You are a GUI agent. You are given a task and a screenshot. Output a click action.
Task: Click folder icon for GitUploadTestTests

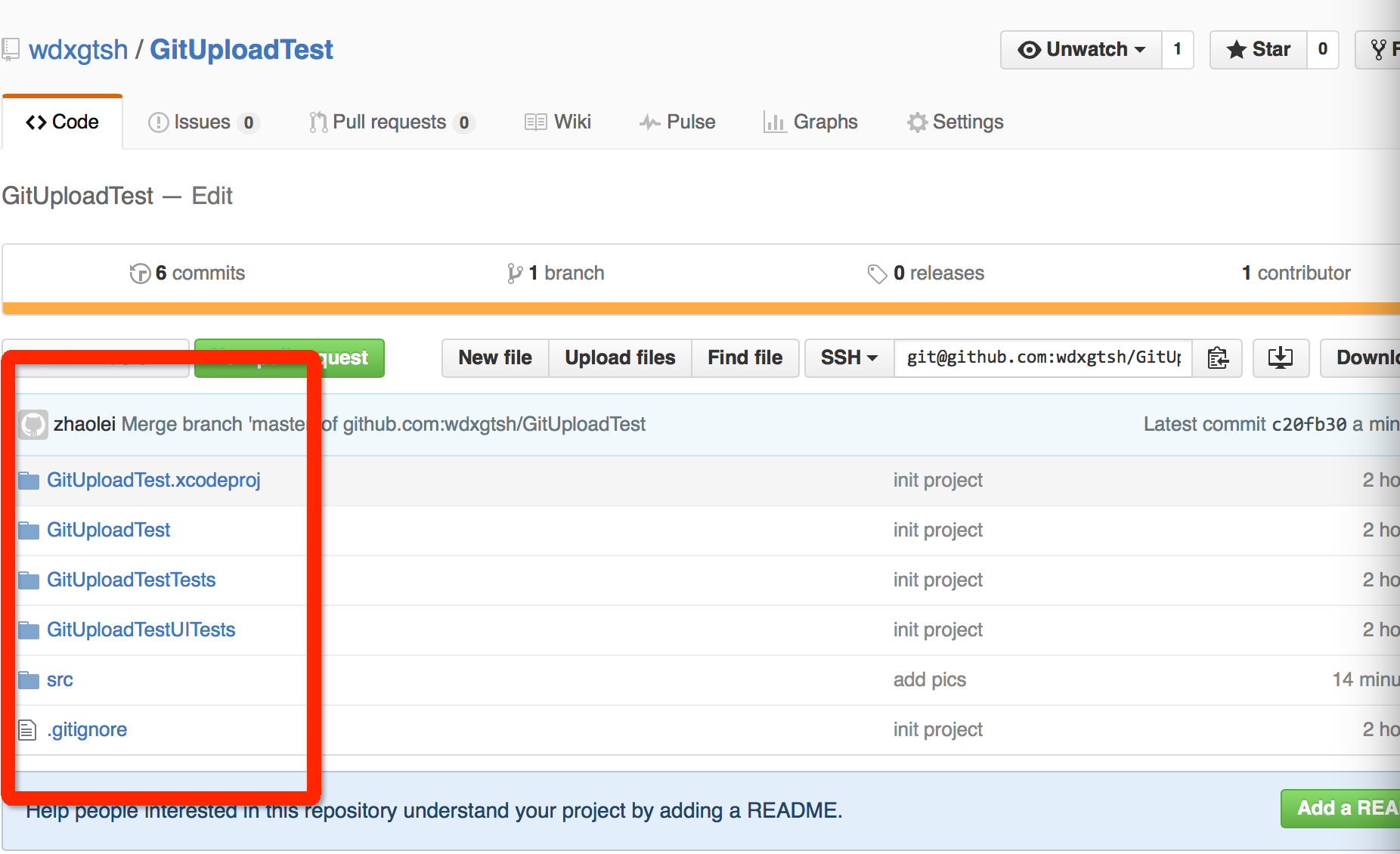tap(29, 580)
